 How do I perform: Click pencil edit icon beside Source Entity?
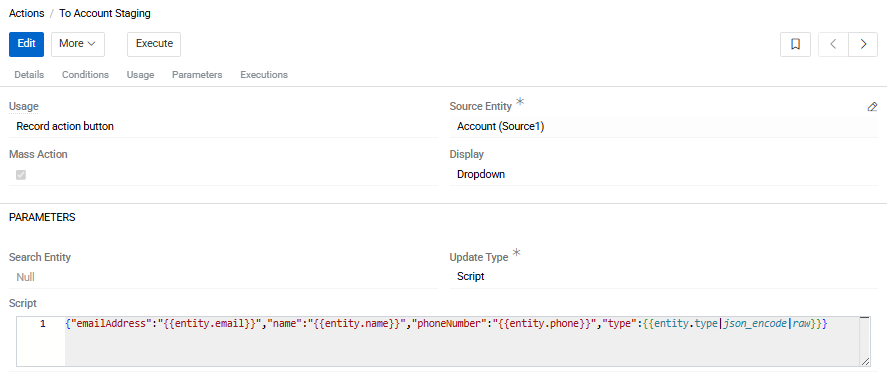tap(872, 107)
